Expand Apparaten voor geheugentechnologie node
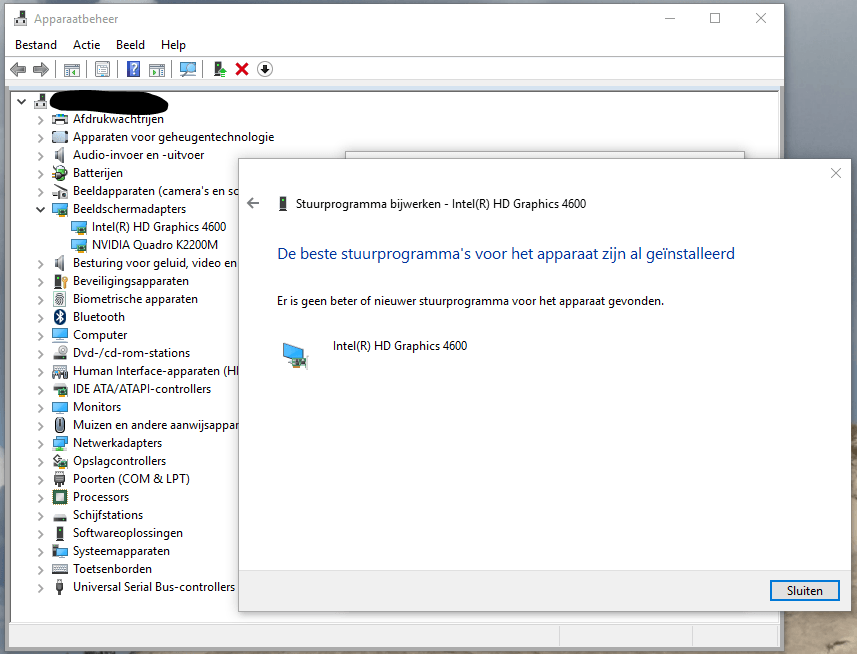Screen dimensions: 857x654 point(40,138)
